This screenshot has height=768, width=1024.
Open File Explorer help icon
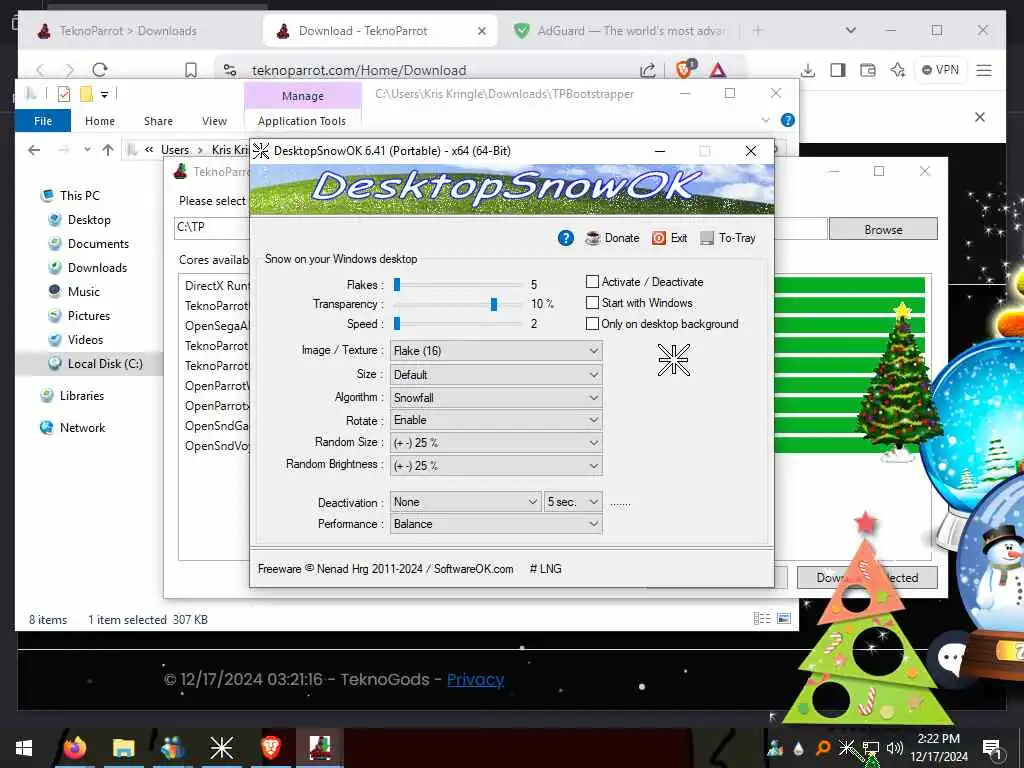point(788,120)
